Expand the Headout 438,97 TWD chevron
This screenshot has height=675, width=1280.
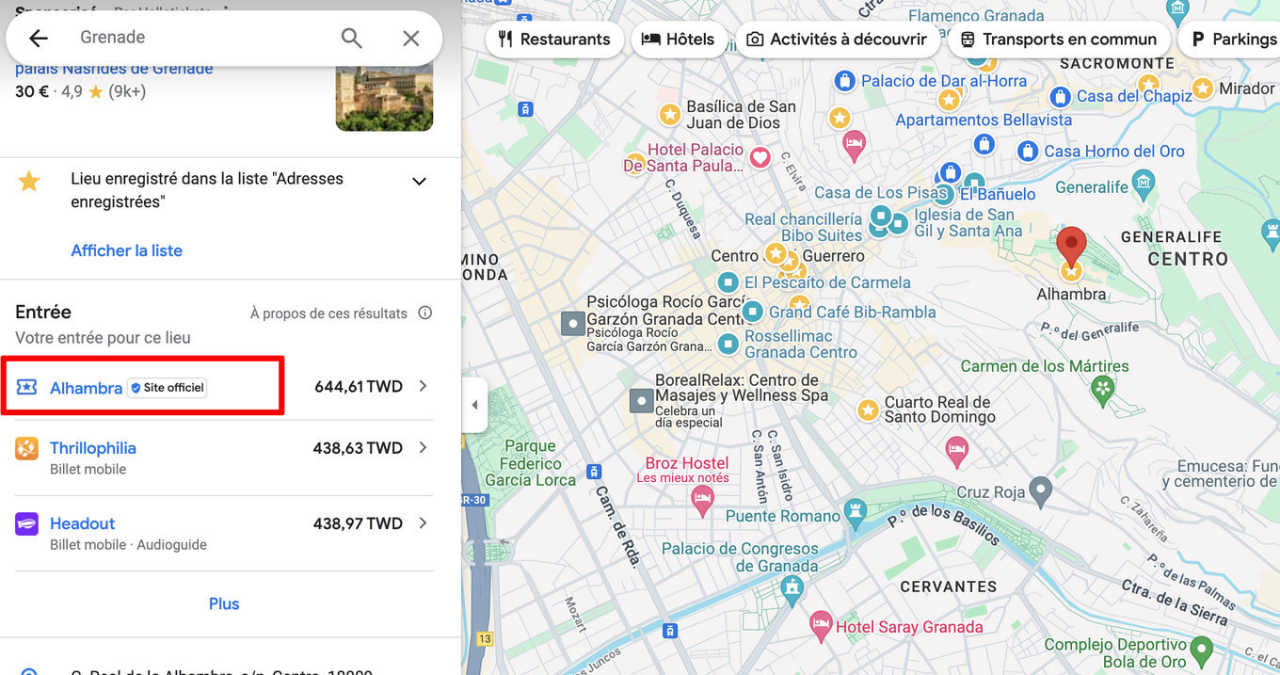click(422, 523)
